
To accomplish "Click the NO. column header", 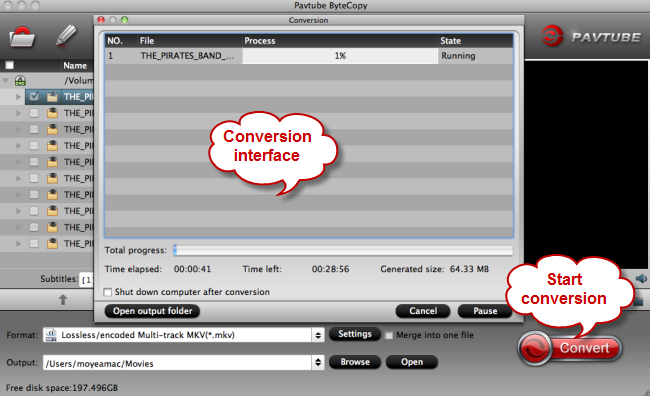I will [121, 41].
